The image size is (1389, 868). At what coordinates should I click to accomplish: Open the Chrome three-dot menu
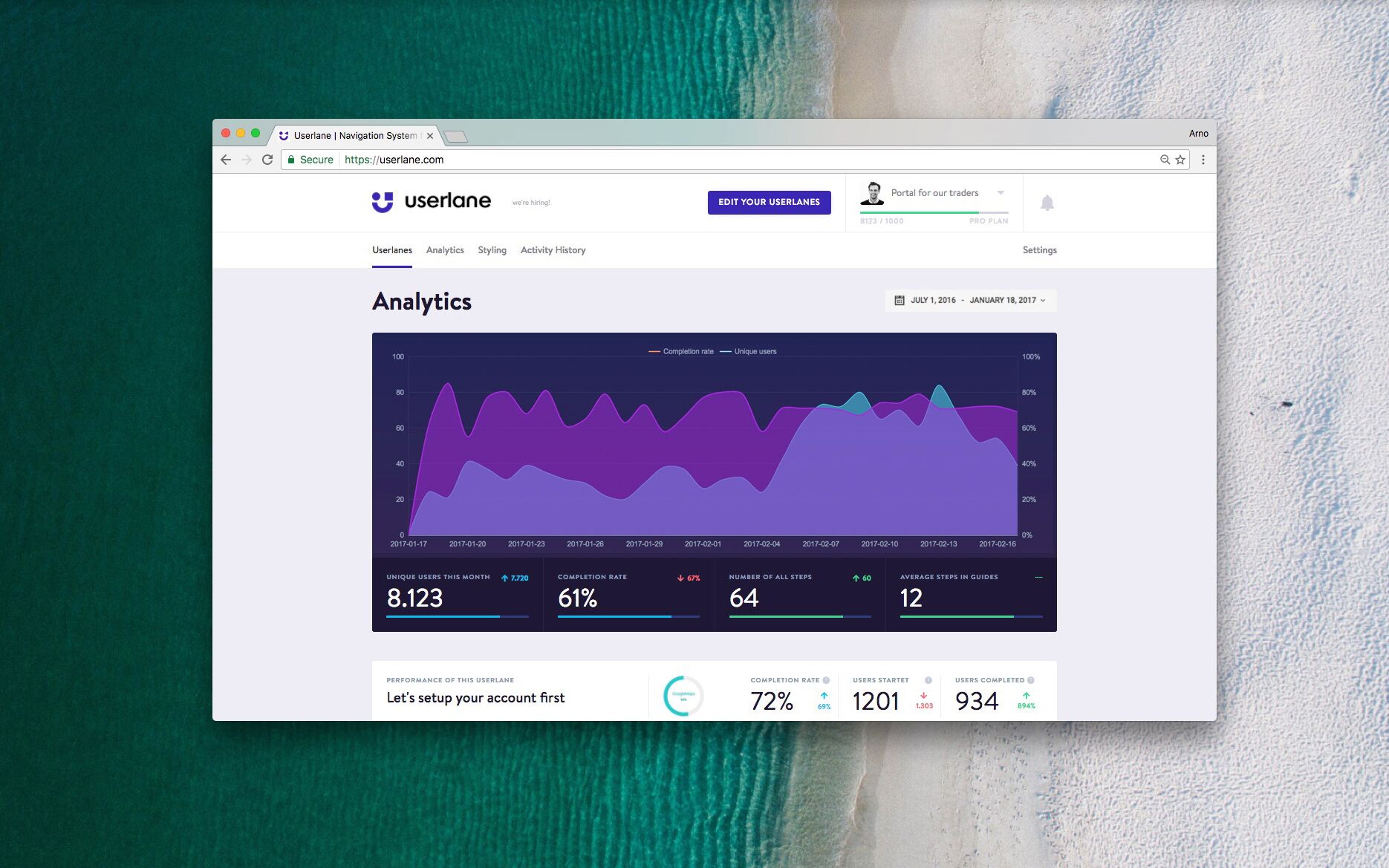point(1203,160)
